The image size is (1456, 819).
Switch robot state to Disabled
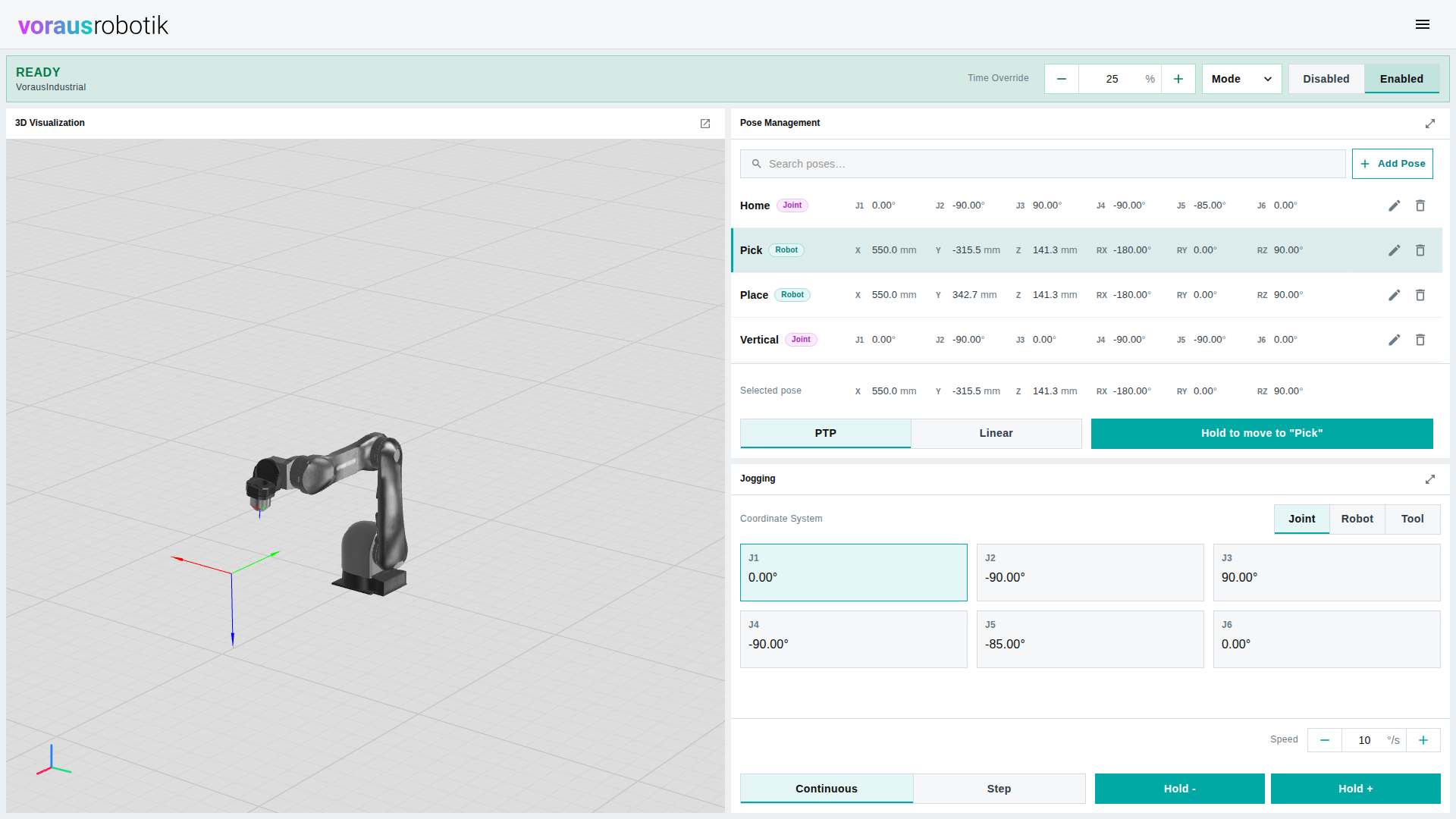(1326, 79)
